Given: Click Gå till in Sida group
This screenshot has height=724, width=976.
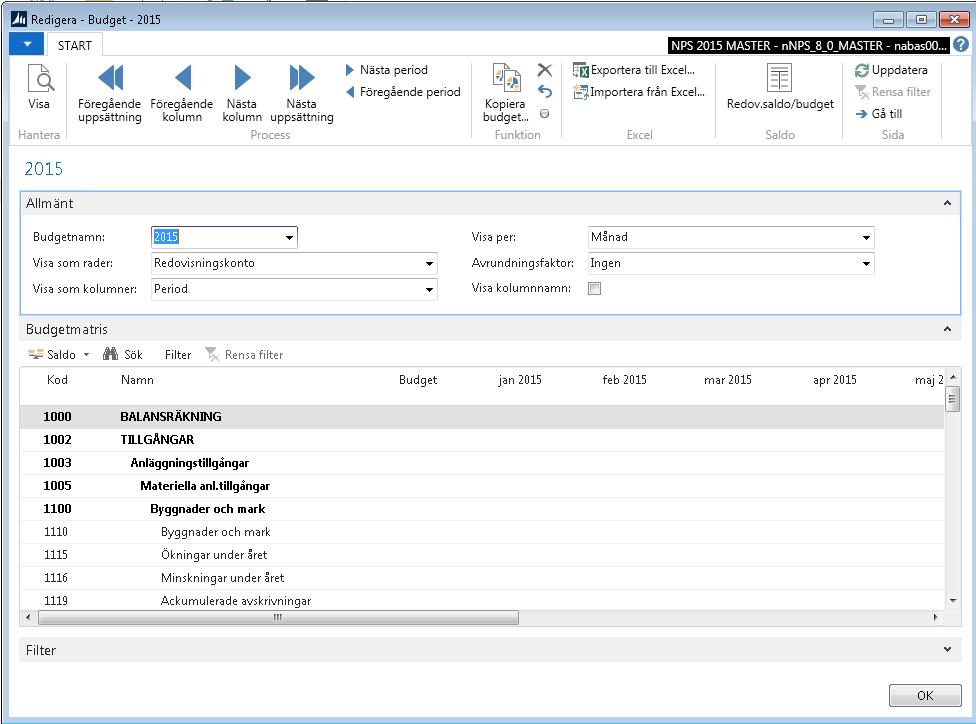Looking at the screenshot, I should point(879,113).
